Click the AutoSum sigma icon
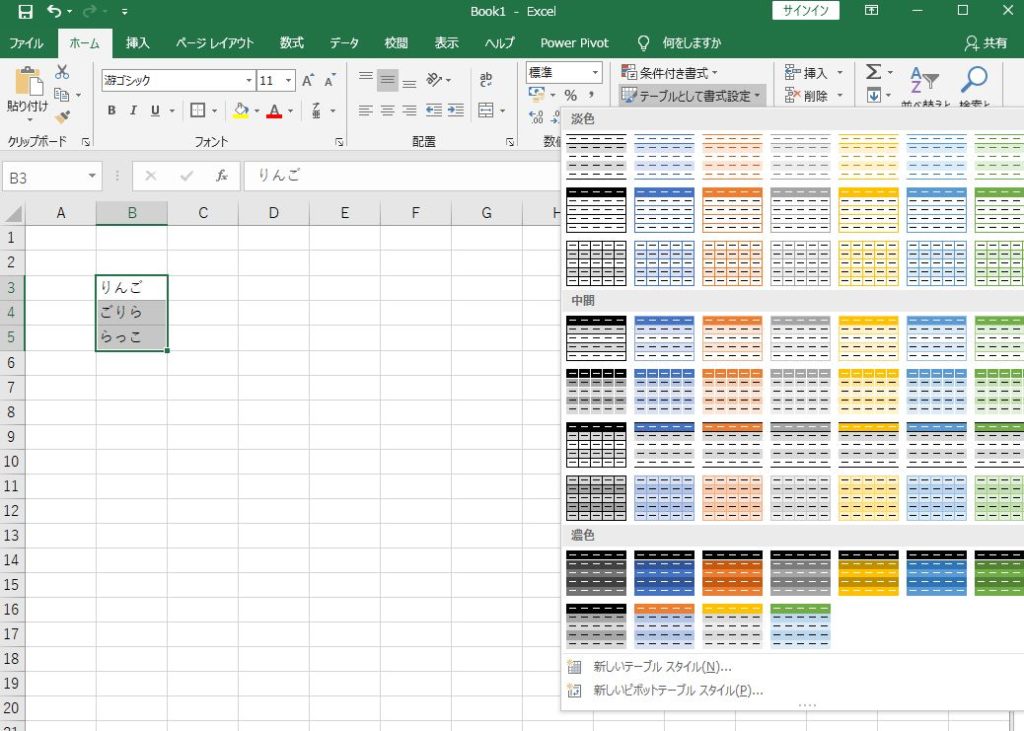Viewport: 1024px width, 731px height. [x=873, y=72]
